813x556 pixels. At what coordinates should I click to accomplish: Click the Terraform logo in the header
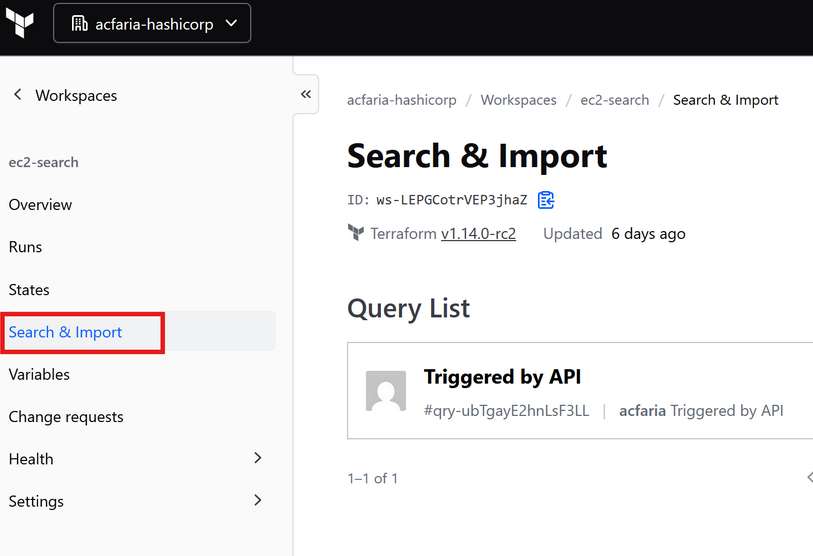pyautogui.click(x=18, y=23)
